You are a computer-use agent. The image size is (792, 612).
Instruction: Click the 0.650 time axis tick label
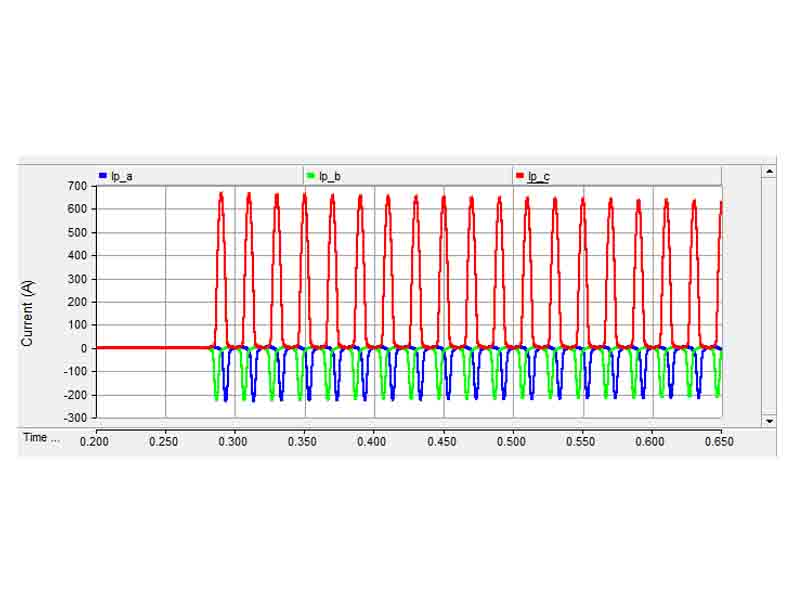coord(719,441)
